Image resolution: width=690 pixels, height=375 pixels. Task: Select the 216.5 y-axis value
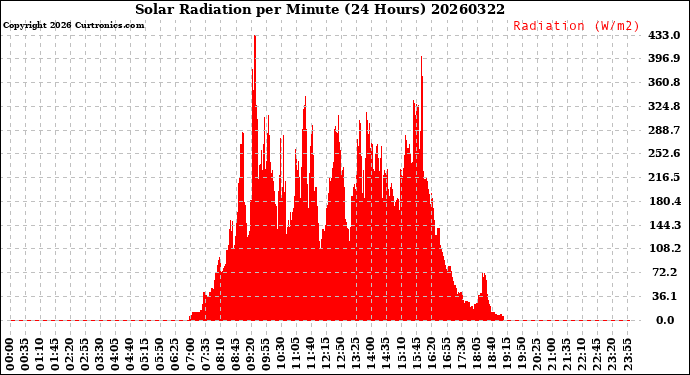coord(664,177)
